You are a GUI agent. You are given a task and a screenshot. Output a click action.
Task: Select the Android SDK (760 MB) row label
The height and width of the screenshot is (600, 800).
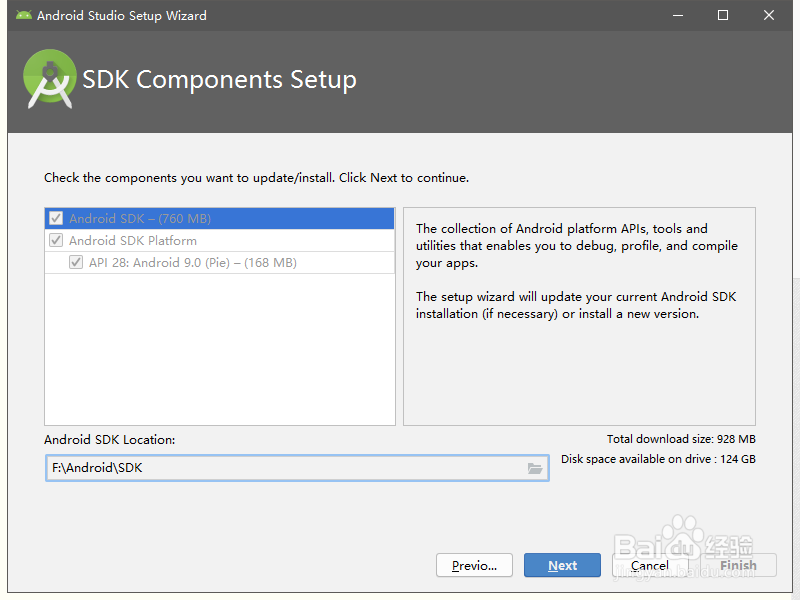pos(140,218)
